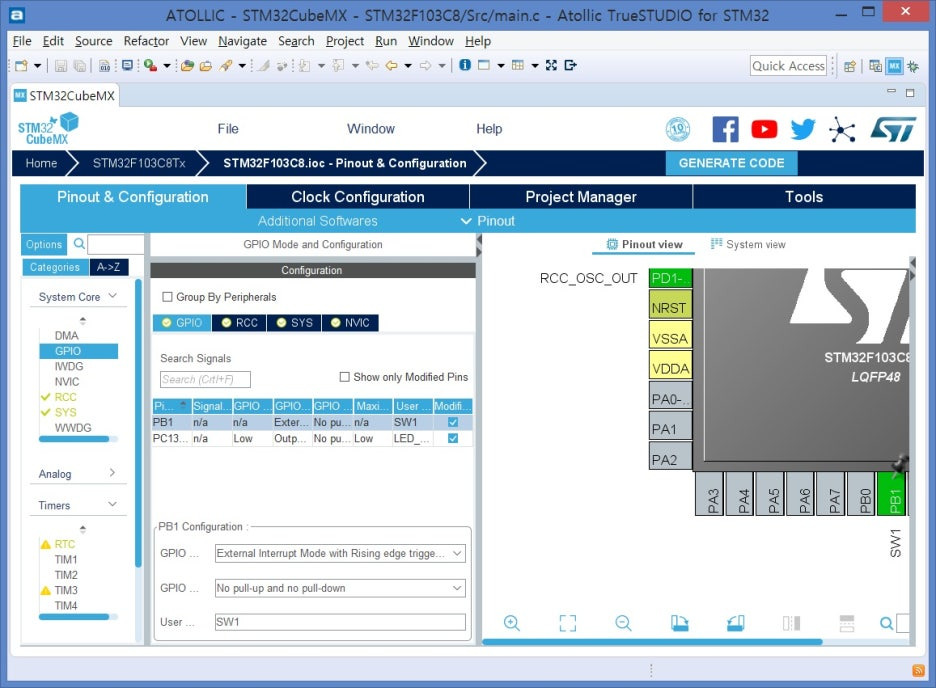Open the GPIO mode dropdown for PB1
Screen dimensions: 936x688
click(340, 553)
